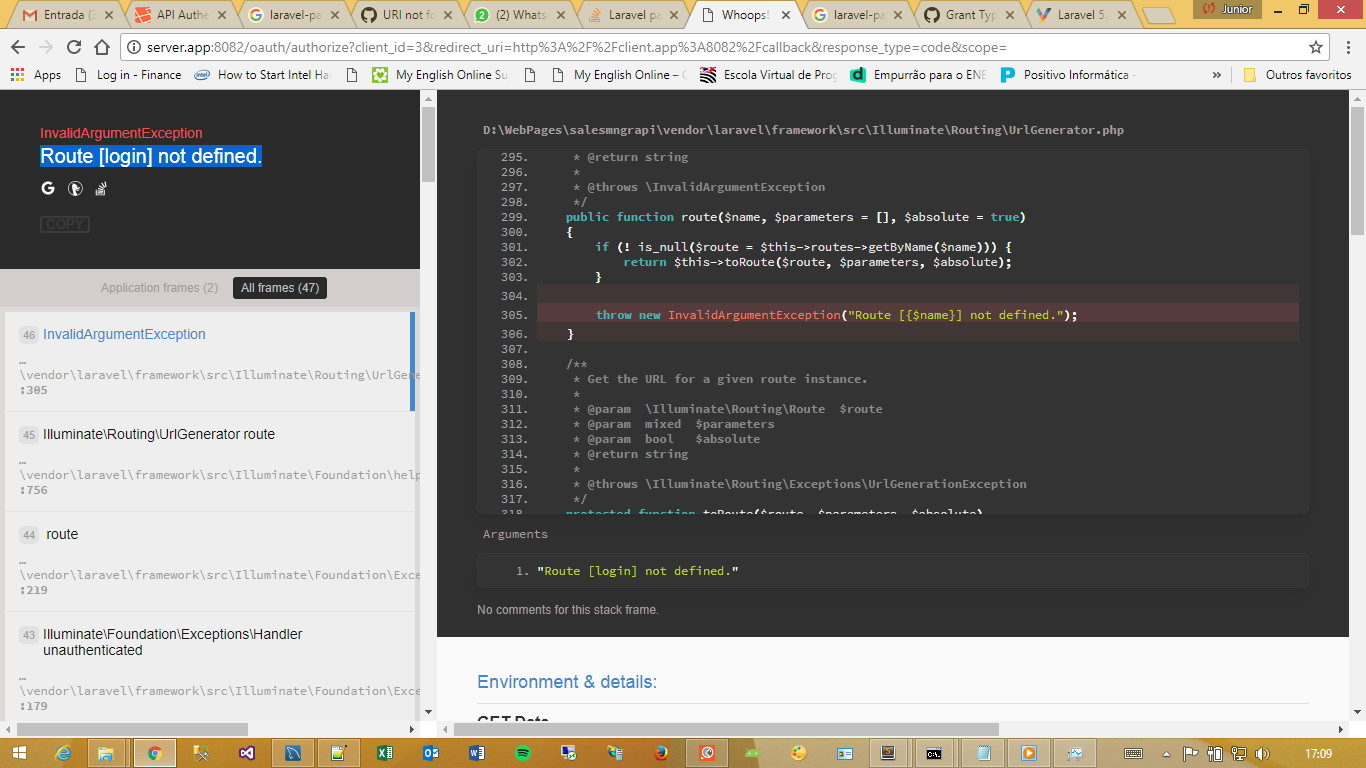Open the taskbar clock showing 17:09
Image resolution: width=1366 pixels, height=768 pixels.
pos(1319,753)
